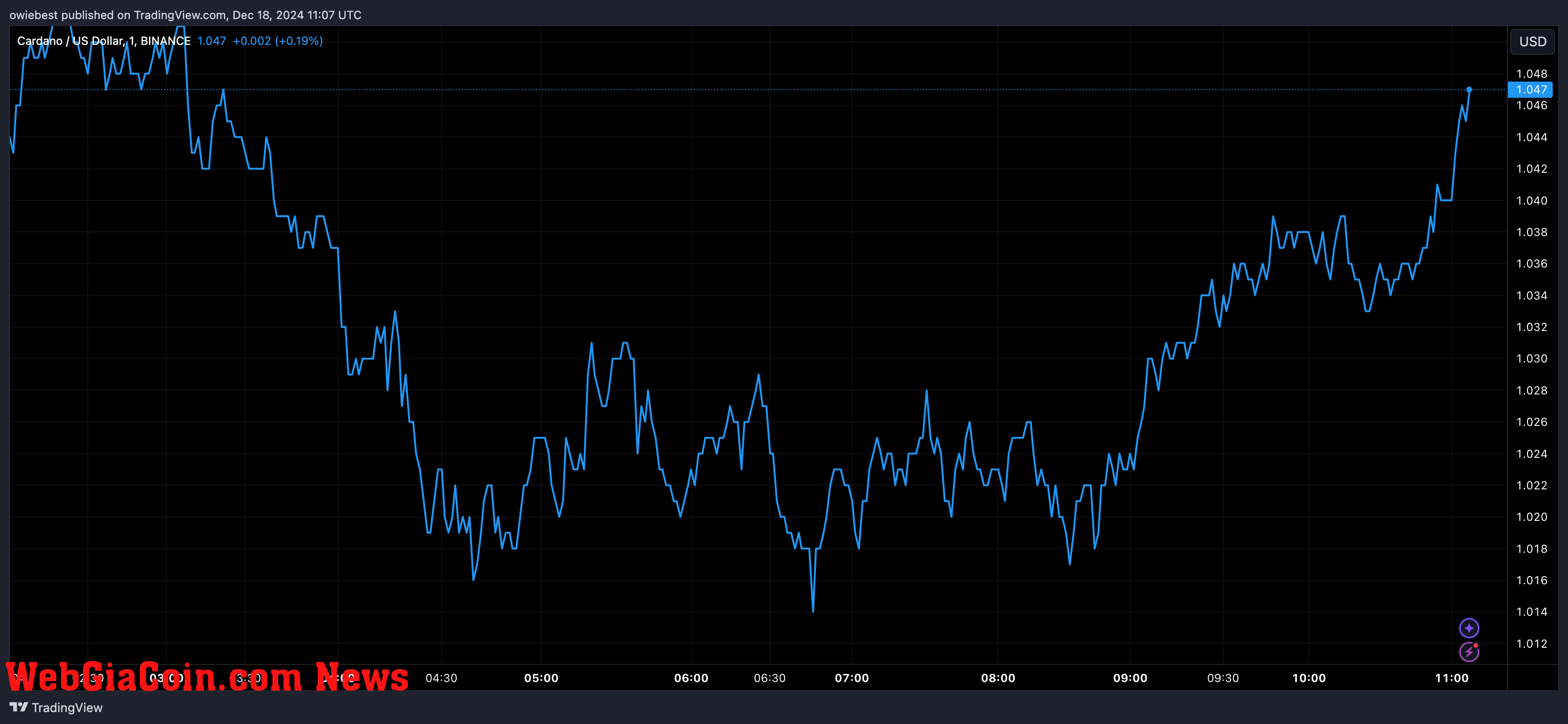Click the 06:00 time axis label
Viewport: 1568px width, 724px height.
(x=691, y=678)
